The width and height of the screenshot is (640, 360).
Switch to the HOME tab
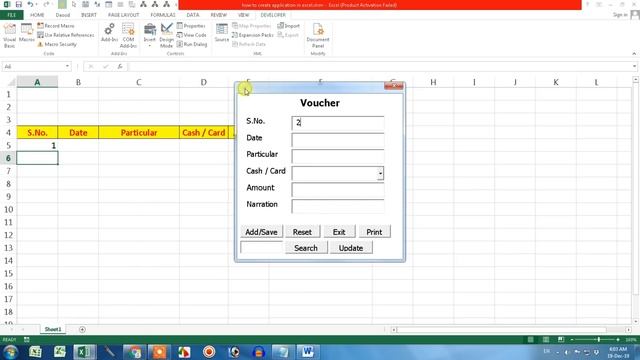tap(37, 15)
